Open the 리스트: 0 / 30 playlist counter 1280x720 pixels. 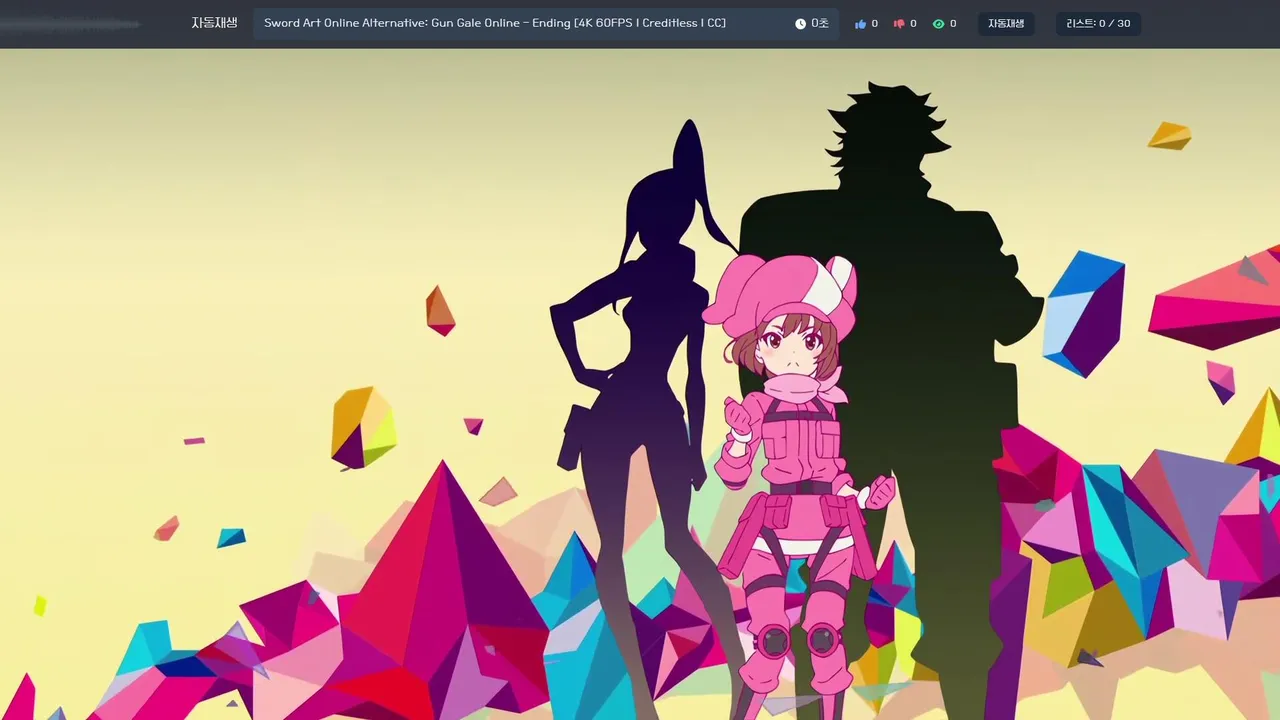[1098, 24]
